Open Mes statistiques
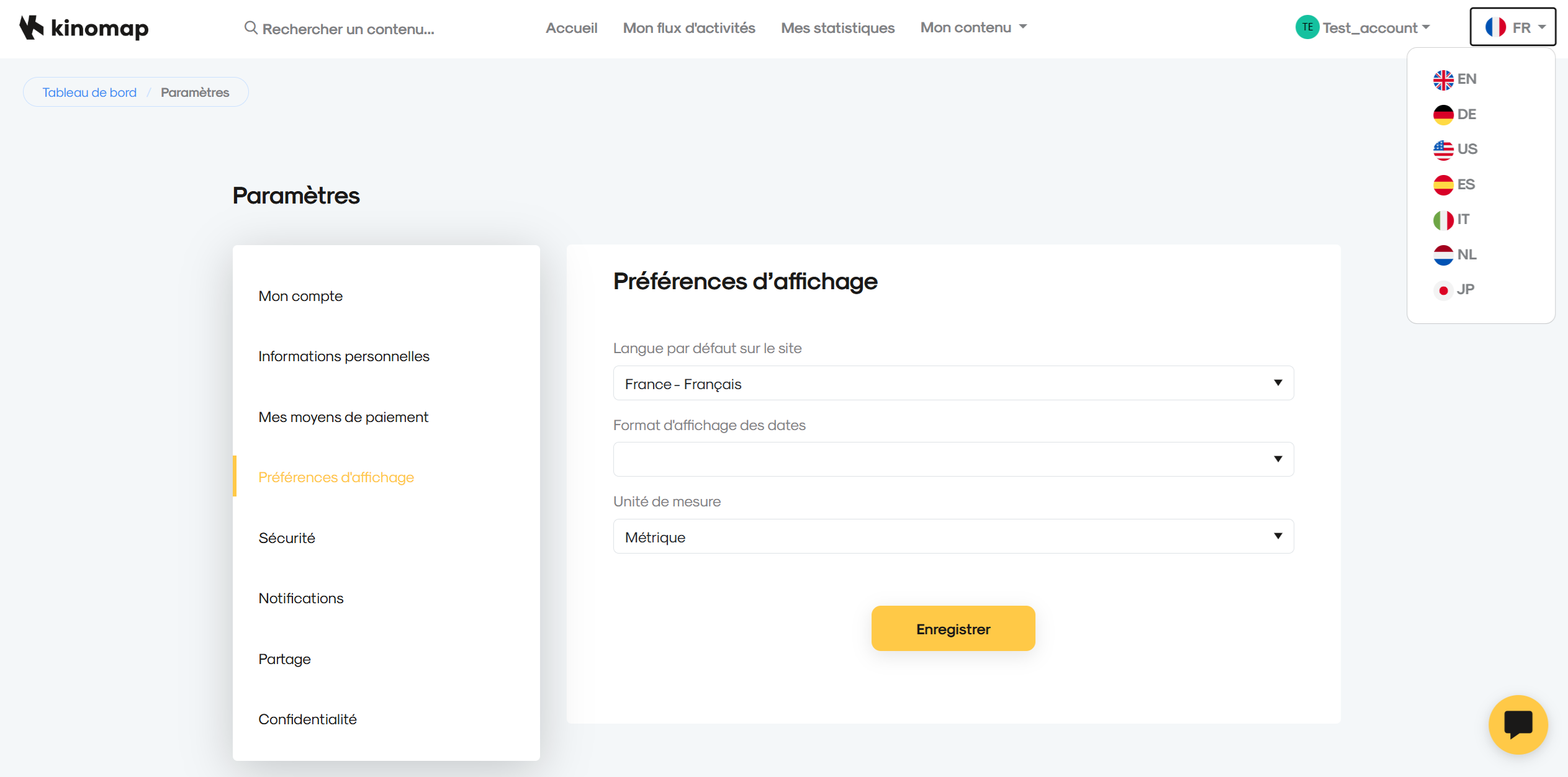Viewport: 1568px width, 777px height. [x=837, y=28]
